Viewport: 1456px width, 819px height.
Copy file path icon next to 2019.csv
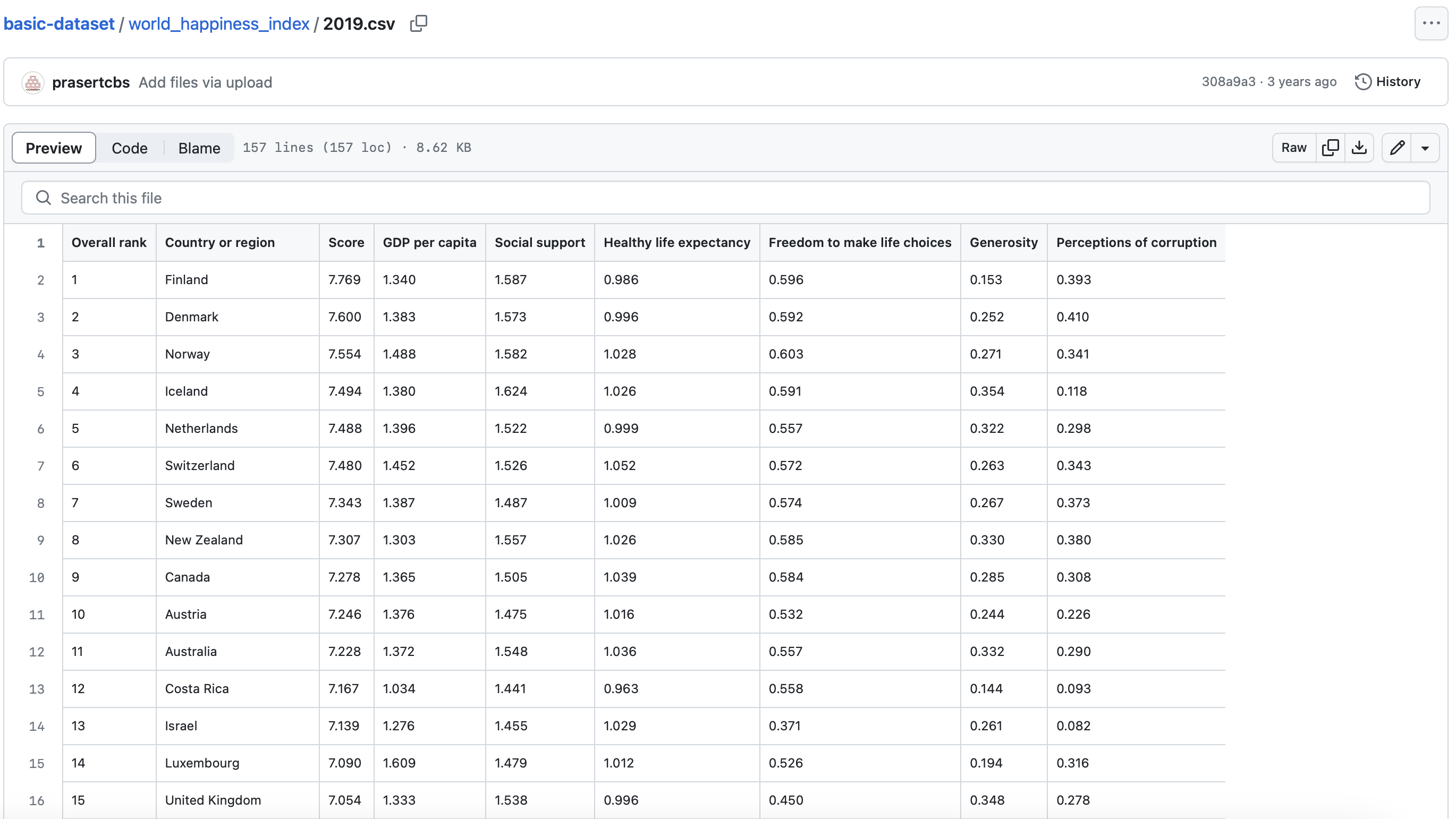coord(418,24)
